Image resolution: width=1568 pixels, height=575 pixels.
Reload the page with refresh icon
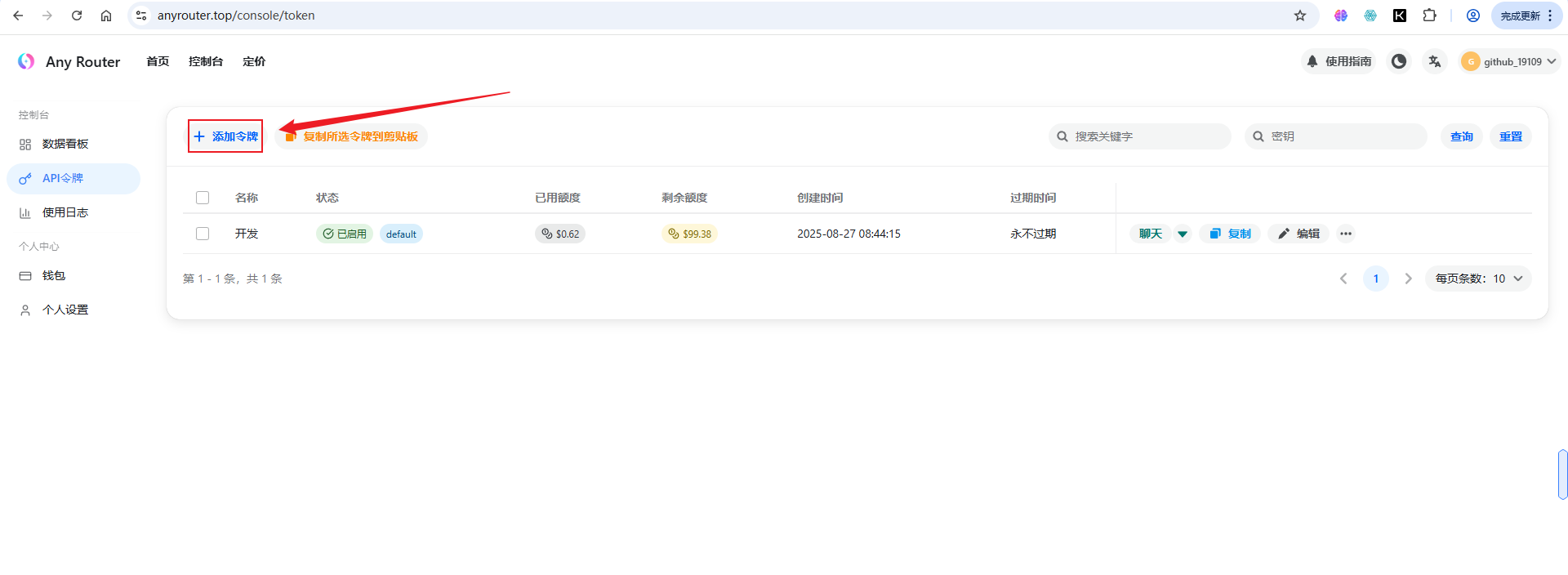(77, 16)
